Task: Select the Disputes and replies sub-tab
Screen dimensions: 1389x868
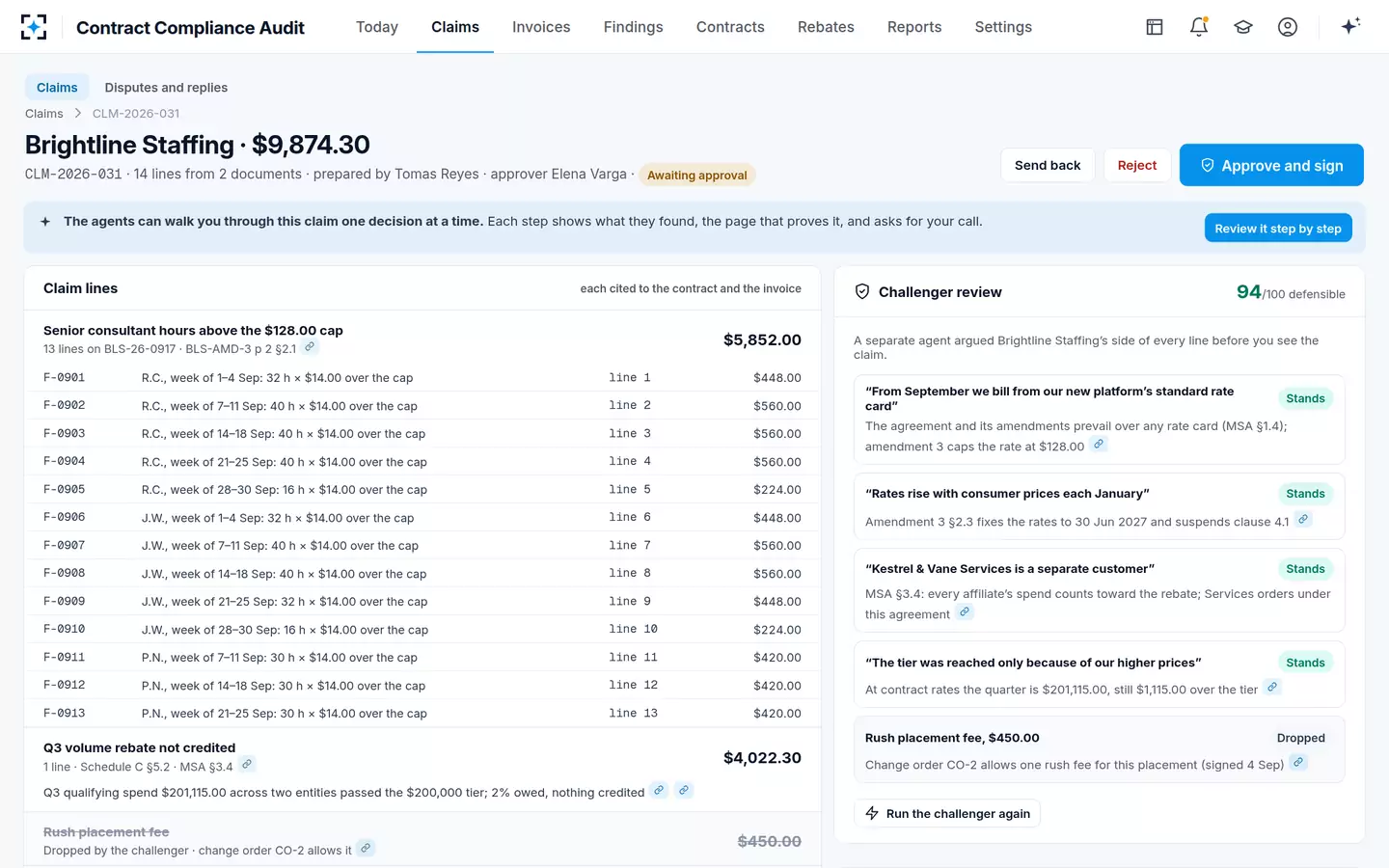Action: tap(166, 88)
